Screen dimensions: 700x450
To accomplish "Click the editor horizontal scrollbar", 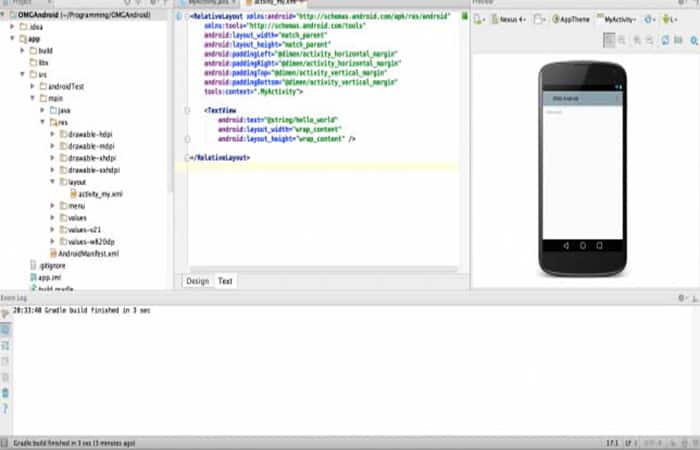I will coord(324,269).
